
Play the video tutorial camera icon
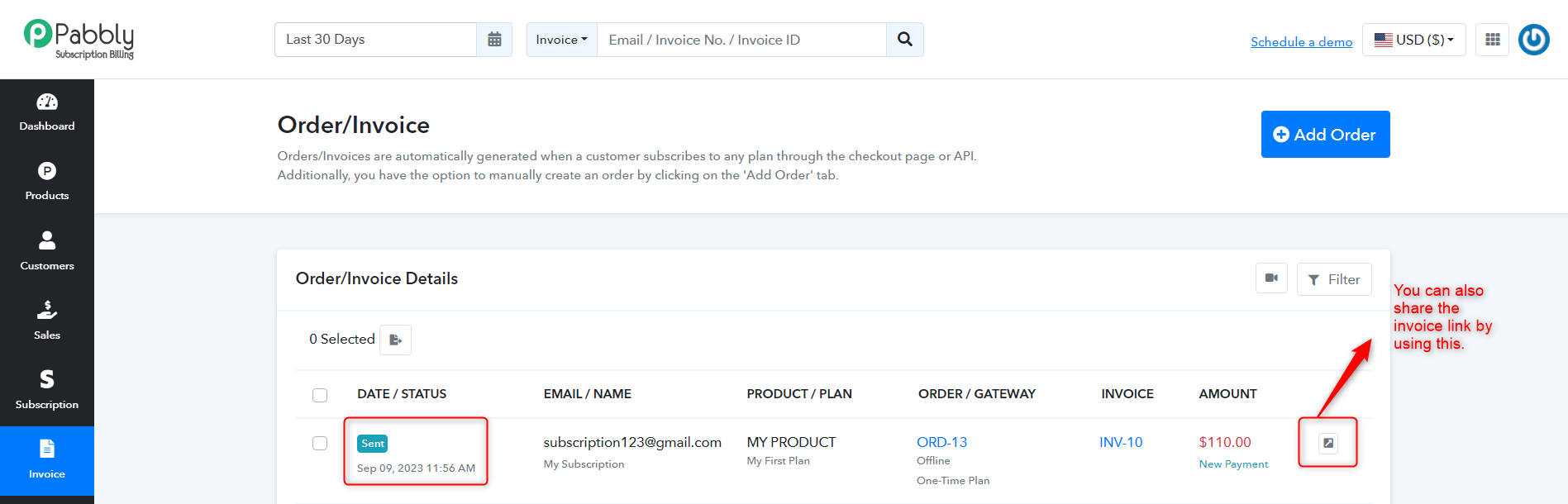[x=1271, y=278]
